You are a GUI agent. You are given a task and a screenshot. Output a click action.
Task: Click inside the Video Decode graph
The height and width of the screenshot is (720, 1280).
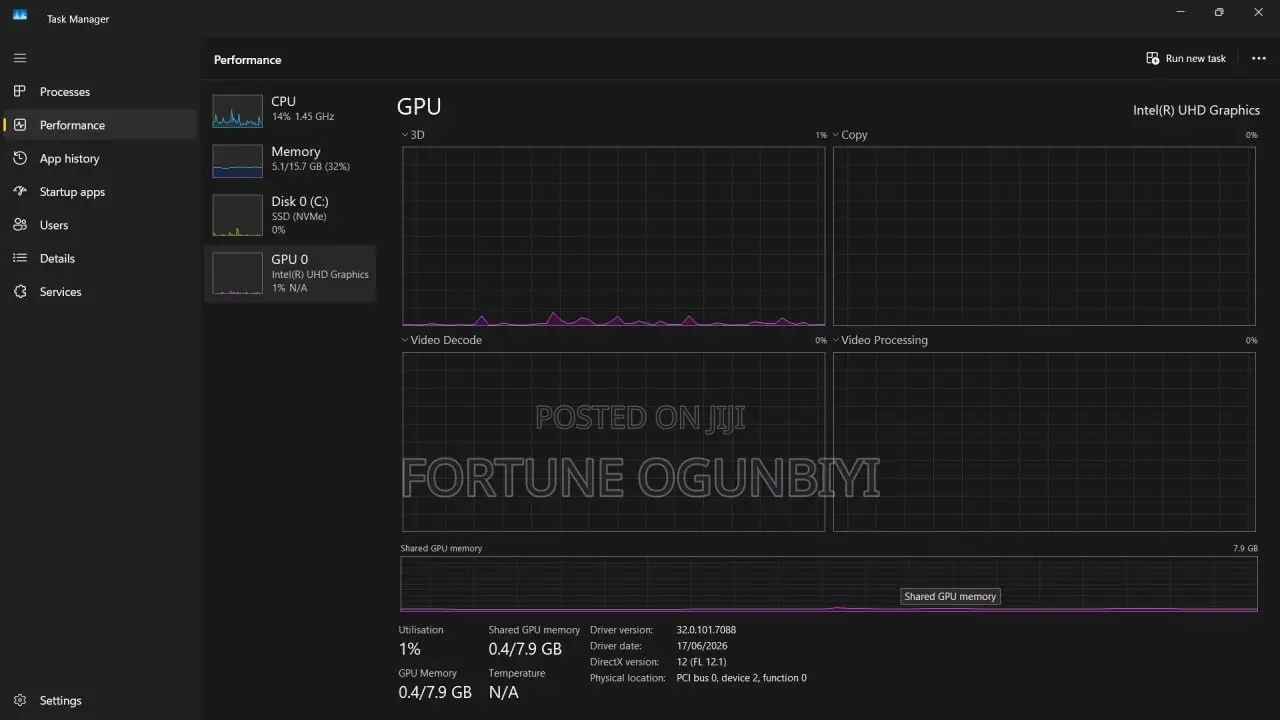pyautogui.click(x=614, y=442)
